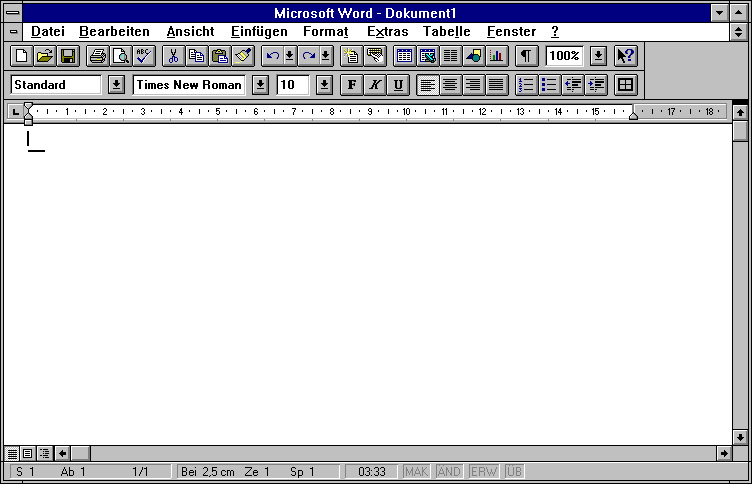This screenshot has width=752, height=484.
Task: Open the Format menu
Action: click(326, 32)
